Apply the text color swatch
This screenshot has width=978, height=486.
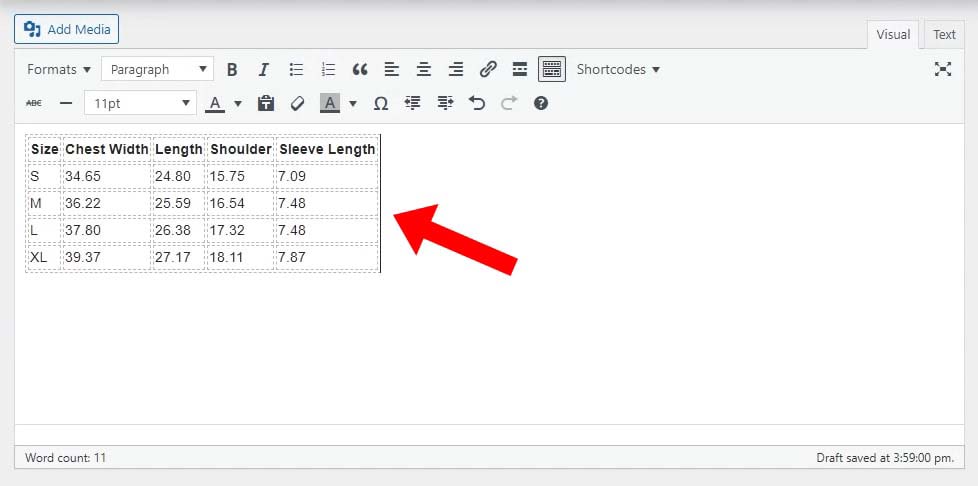click(215, 103)
